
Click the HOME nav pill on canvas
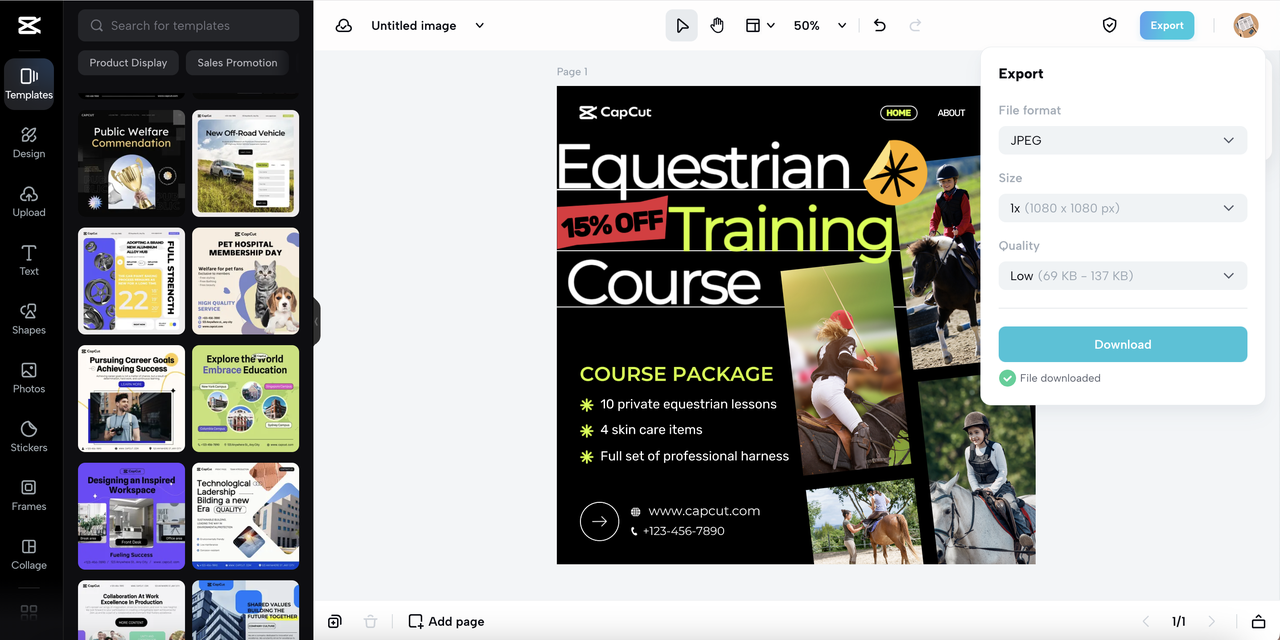899,113
